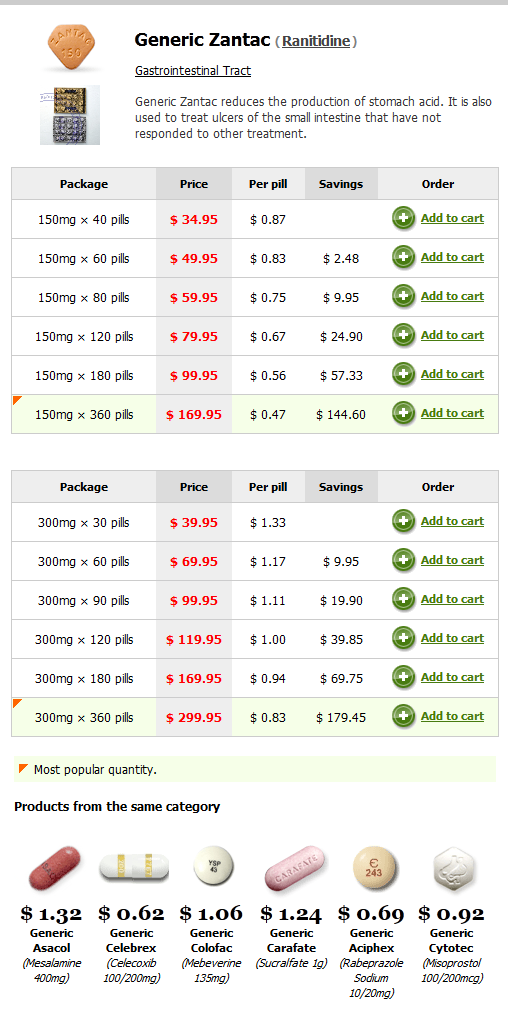Image resolution: width=508 pixels, height=1014 pixels.
Task: Open the Zantac blister pack photo
Action: 70,114
